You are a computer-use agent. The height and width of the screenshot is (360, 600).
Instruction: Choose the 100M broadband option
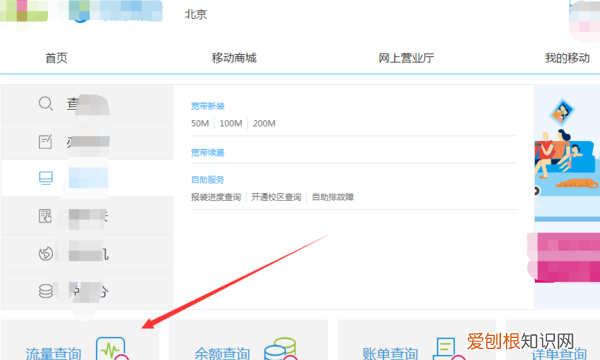coord(231,124)
